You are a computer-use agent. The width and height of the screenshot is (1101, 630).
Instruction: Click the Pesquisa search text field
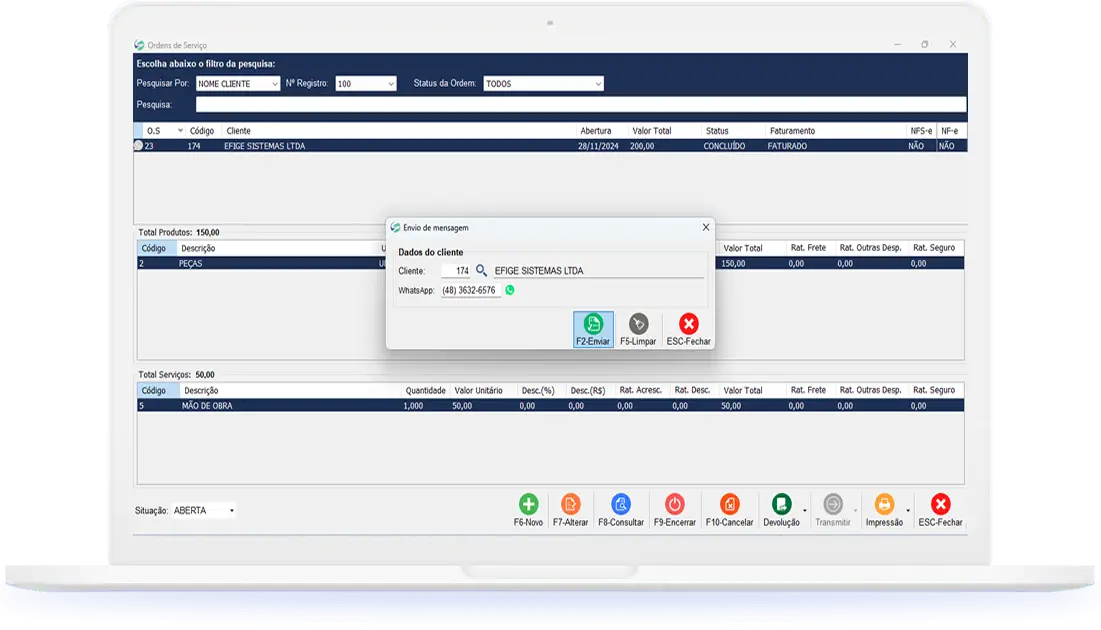click(x=580, y=104)
